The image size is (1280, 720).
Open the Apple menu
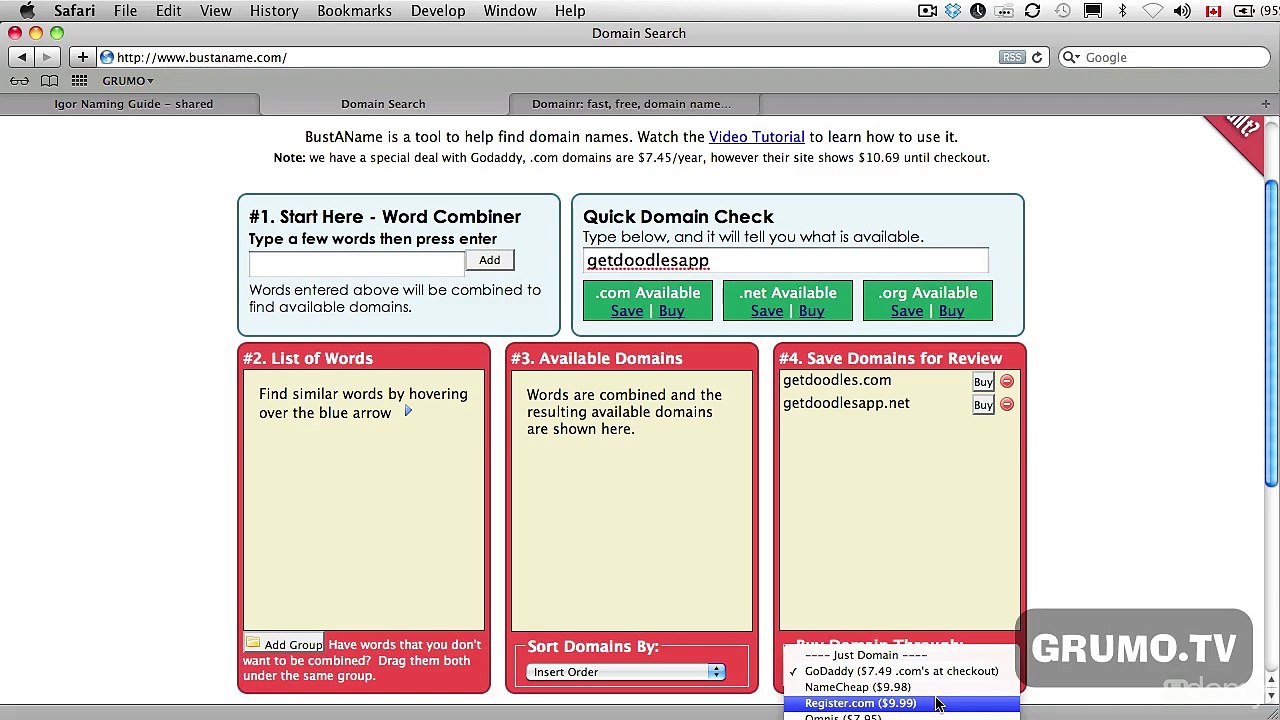tap(27, 11)
